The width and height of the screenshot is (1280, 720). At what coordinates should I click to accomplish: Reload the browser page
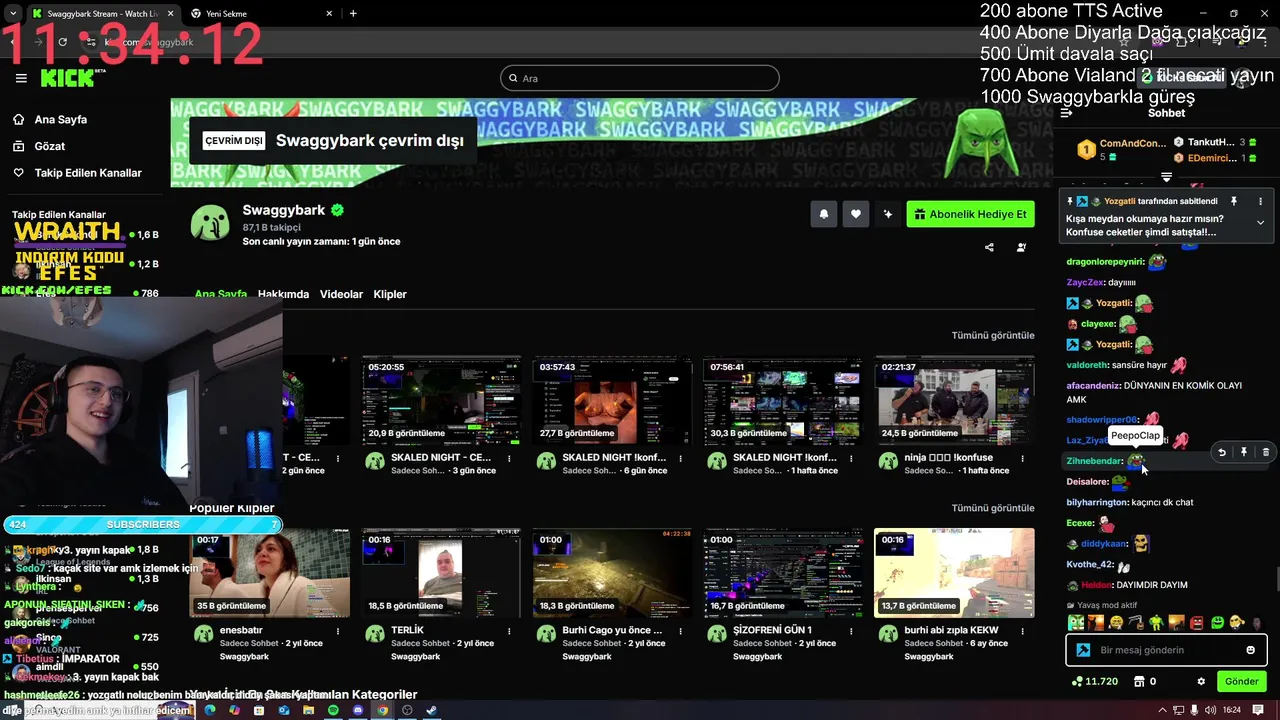tap(62, 42)
